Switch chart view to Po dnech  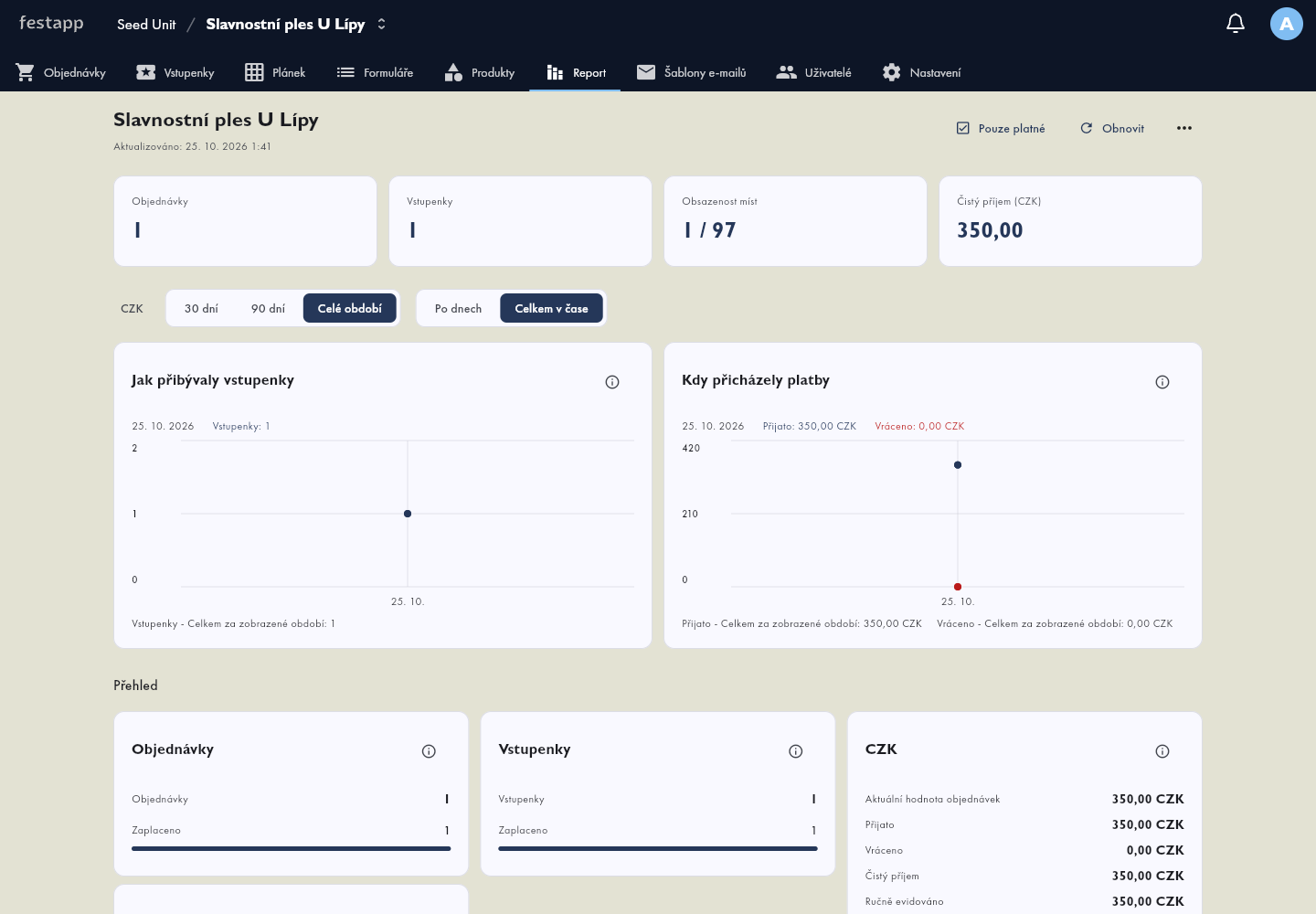[458, 309]
